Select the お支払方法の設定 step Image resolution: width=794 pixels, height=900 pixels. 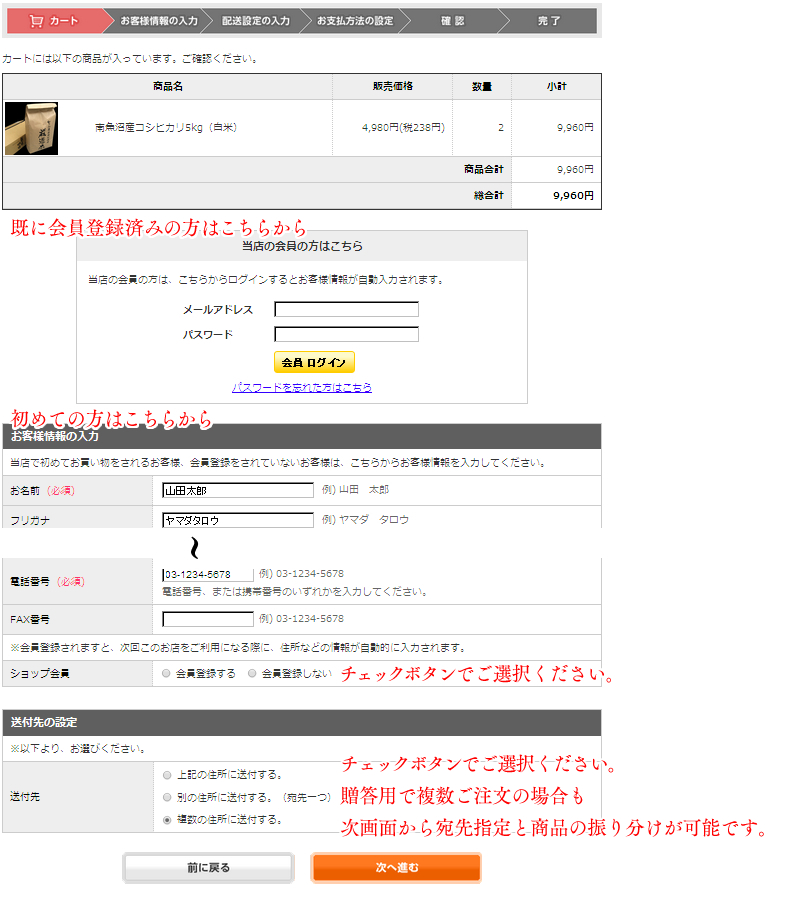click(x=355, y=21)
